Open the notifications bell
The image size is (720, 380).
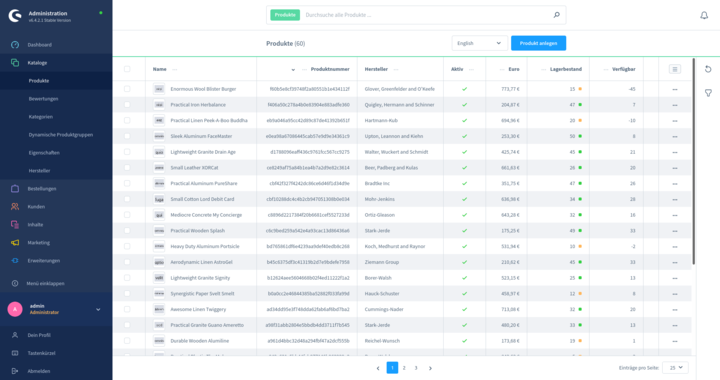[x=703, y=15]
